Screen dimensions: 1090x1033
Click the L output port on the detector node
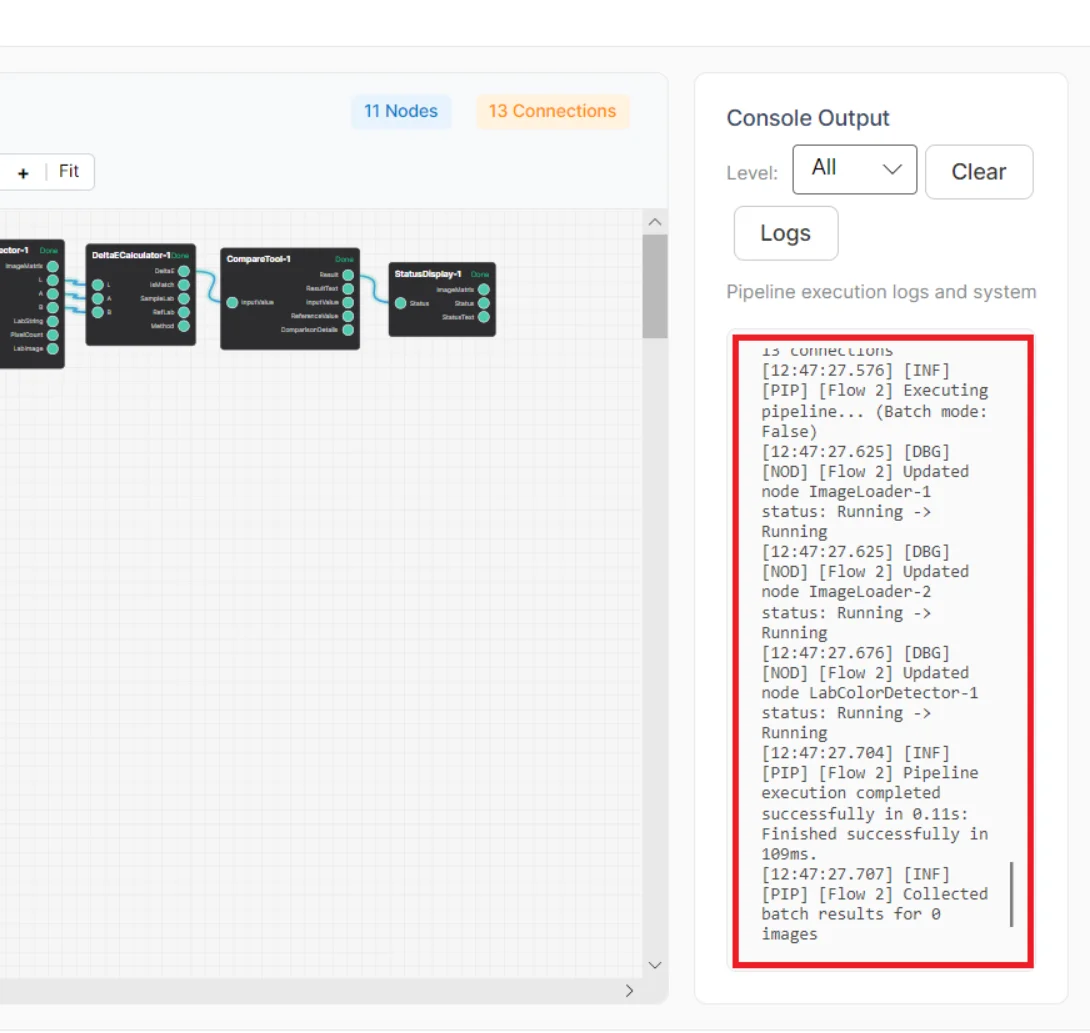[x=53, y=280]
